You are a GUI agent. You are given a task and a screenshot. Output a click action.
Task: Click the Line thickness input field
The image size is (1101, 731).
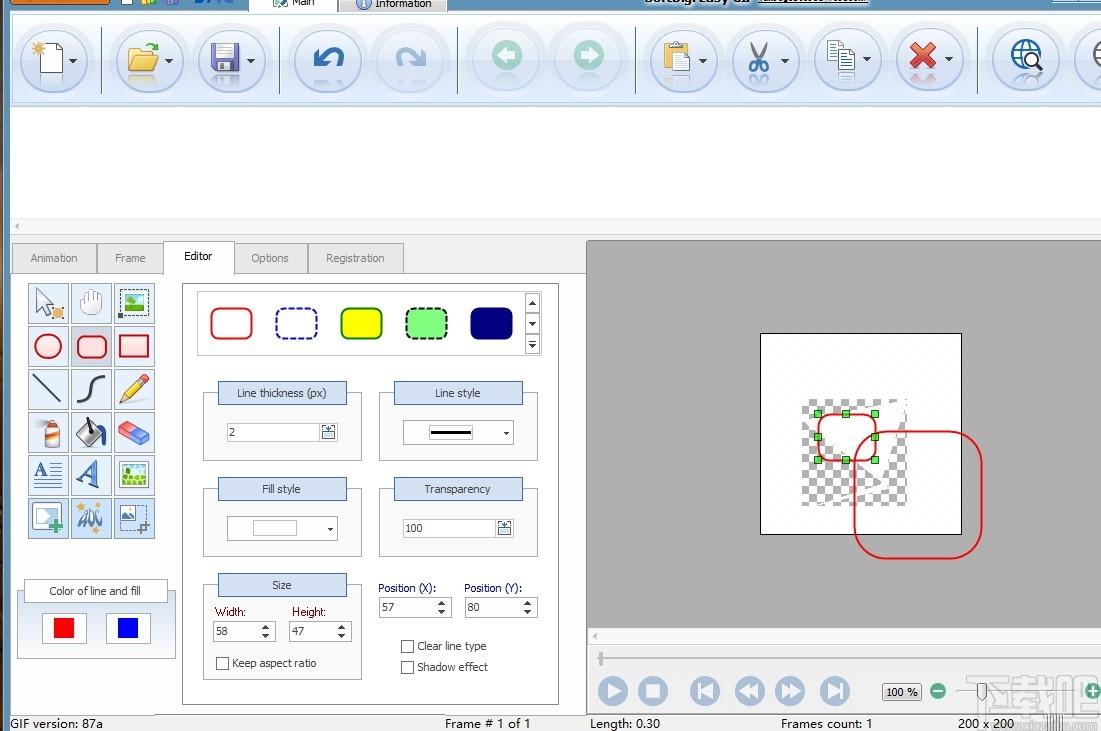pos(273,432)
